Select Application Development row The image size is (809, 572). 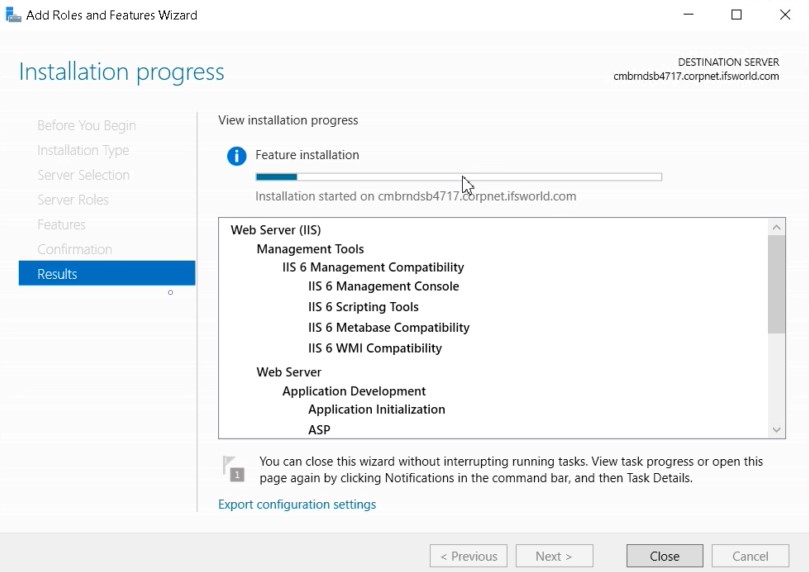(x=354, y=391)
